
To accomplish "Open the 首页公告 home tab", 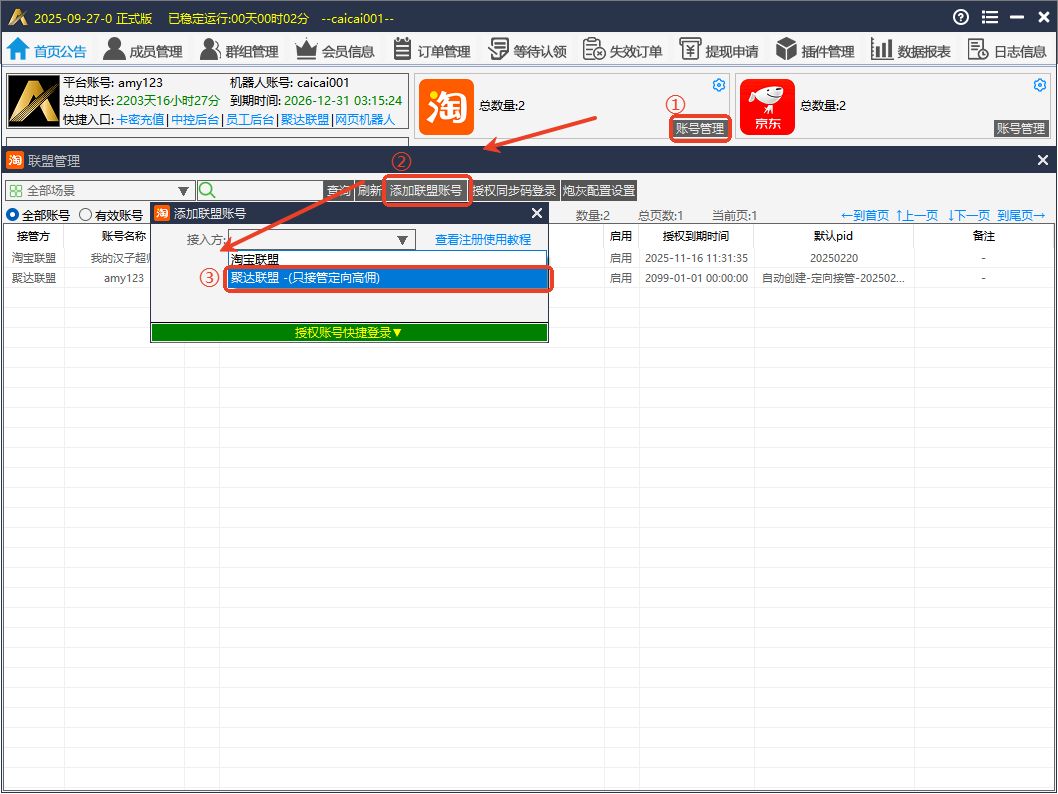I will [47, 50].
